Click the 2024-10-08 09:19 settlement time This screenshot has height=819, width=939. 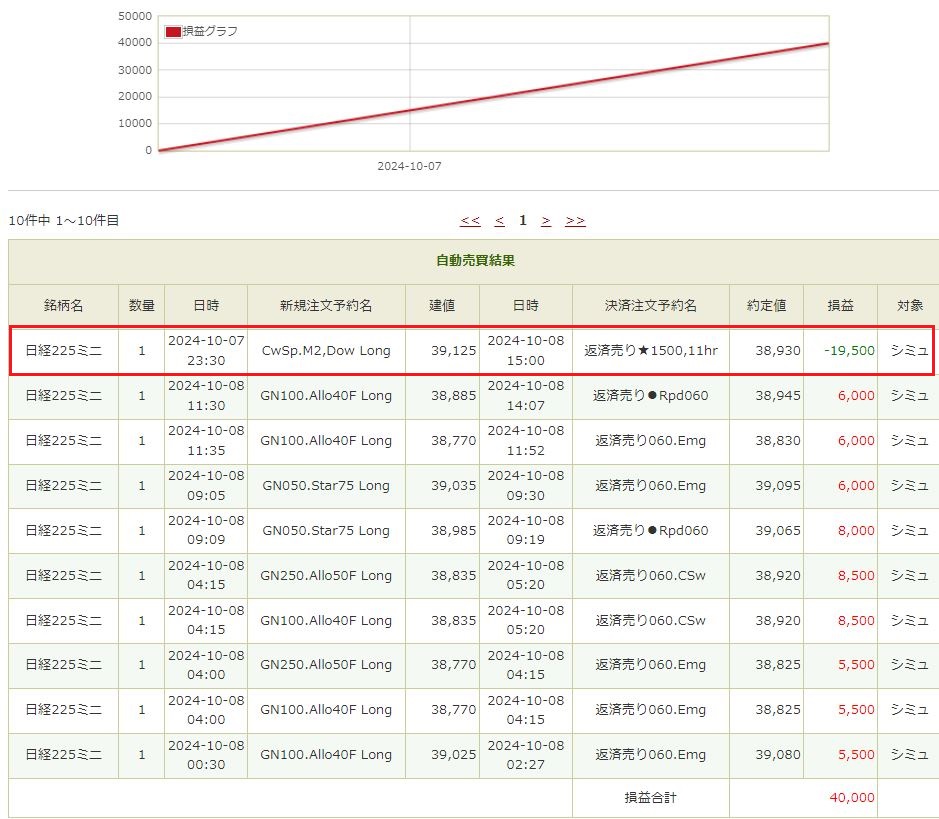tap(526, 530)
